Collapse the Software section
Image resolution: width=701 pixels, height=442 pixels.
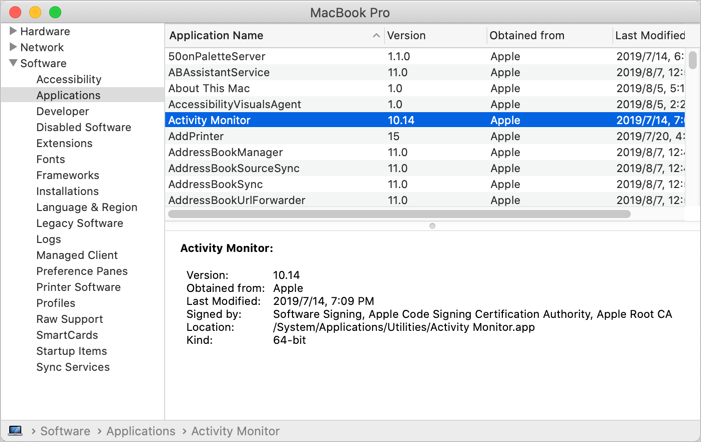(13, 63)
